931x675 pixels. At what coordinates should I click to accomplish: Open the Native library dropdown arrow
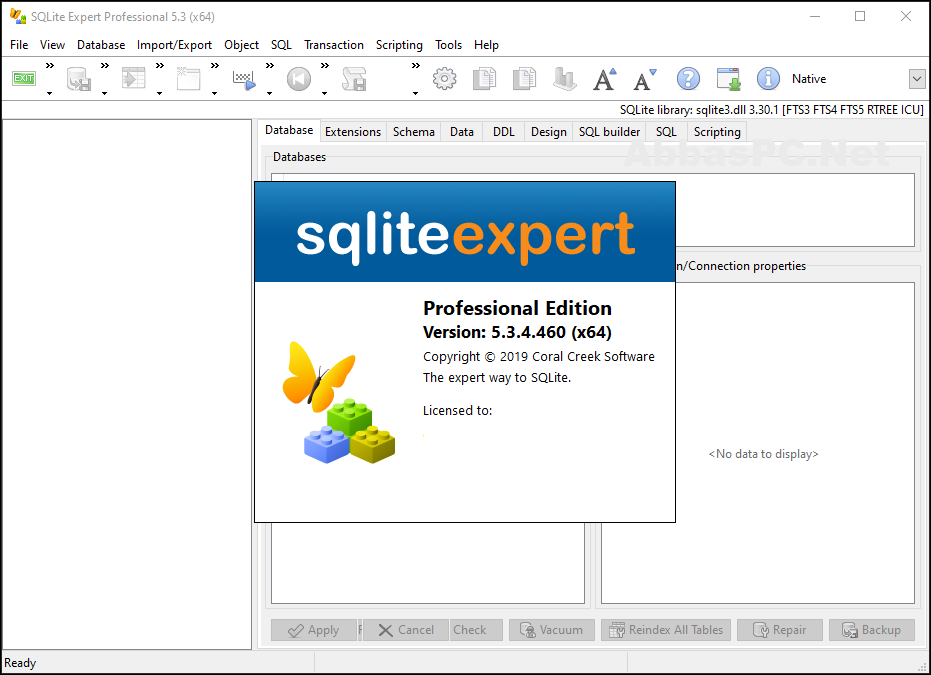coord(917,78)
